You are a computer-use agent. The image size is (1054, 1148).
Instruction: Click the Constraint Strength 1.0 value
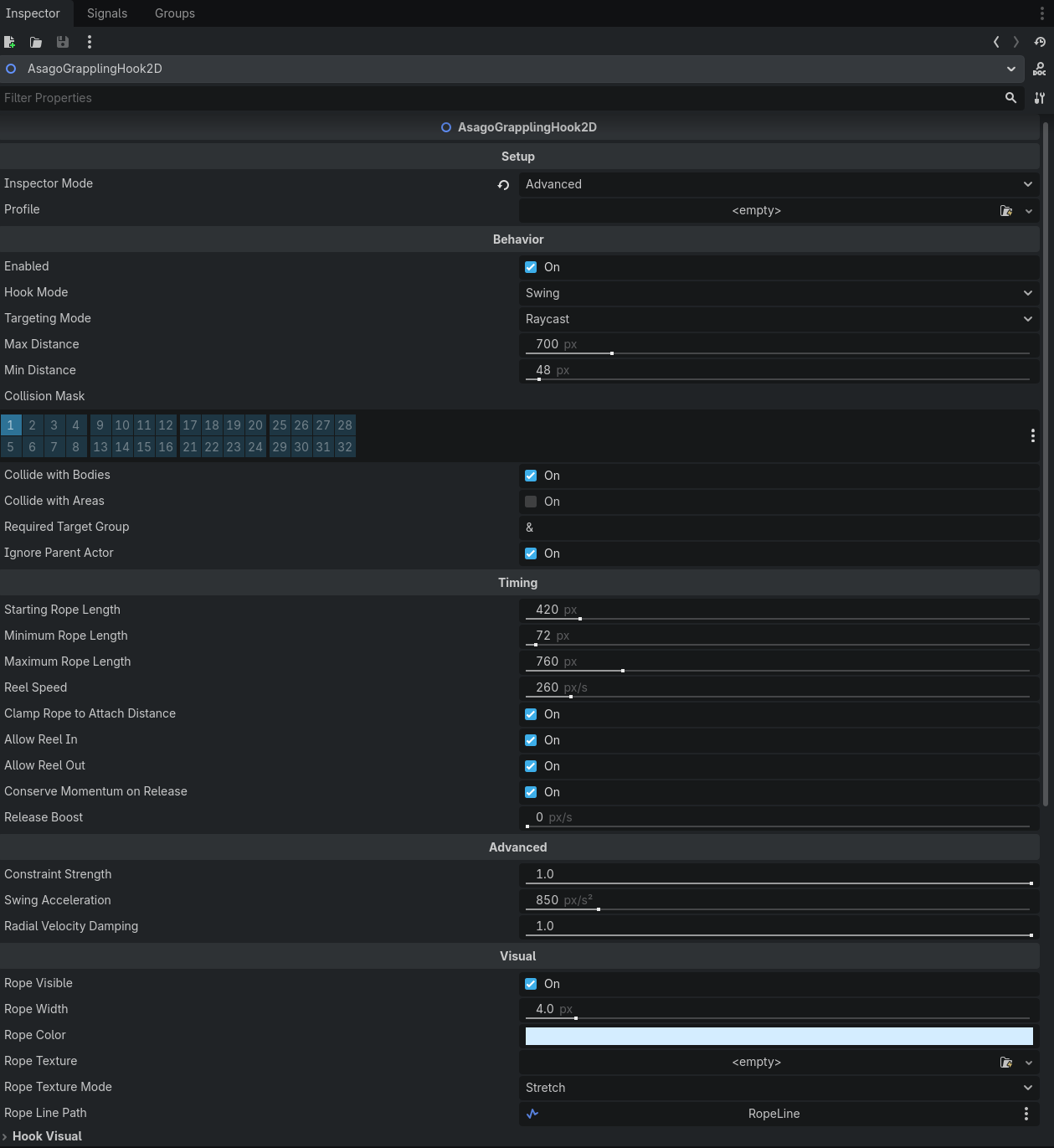point(545,874)
